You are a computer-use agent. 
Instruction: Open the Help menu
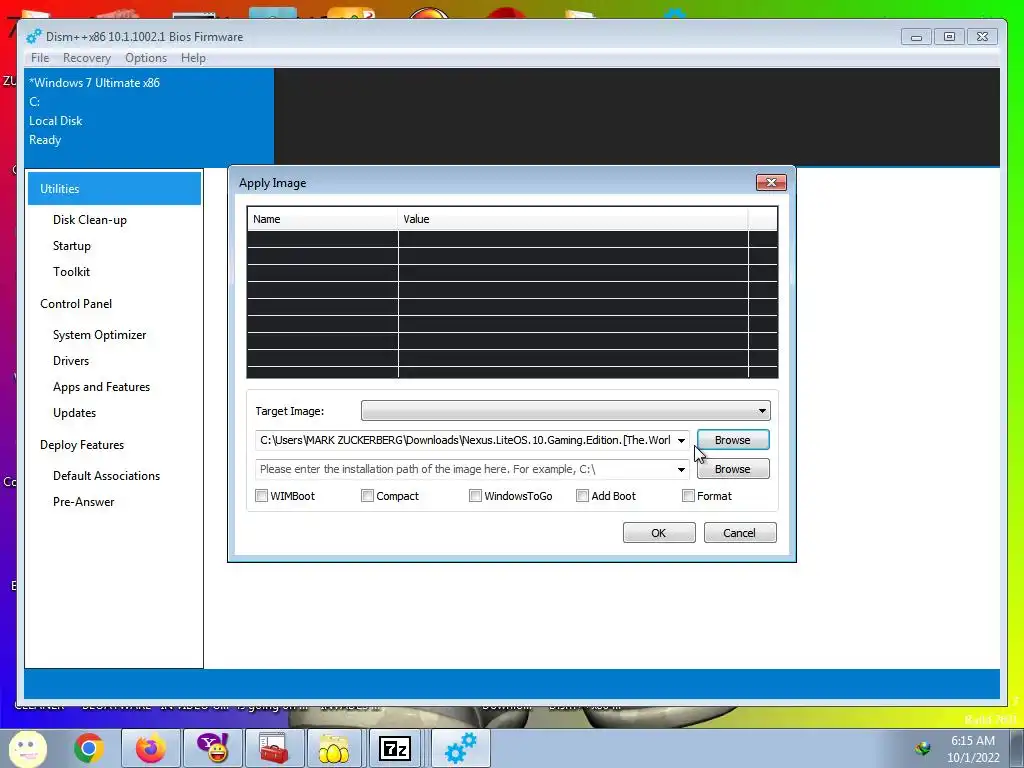click(193, 57)
